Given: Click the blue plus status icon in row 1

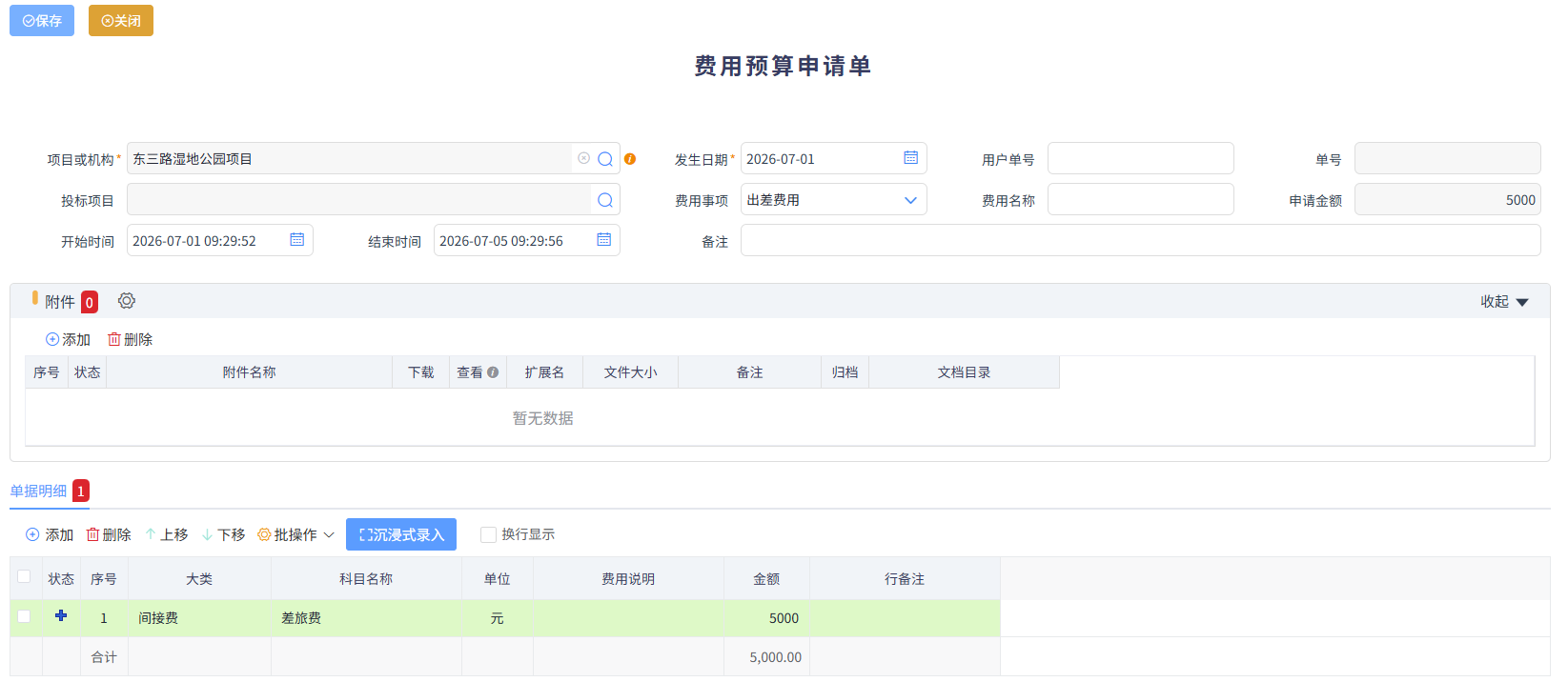Looking at the screenshot, I should 61,616.
